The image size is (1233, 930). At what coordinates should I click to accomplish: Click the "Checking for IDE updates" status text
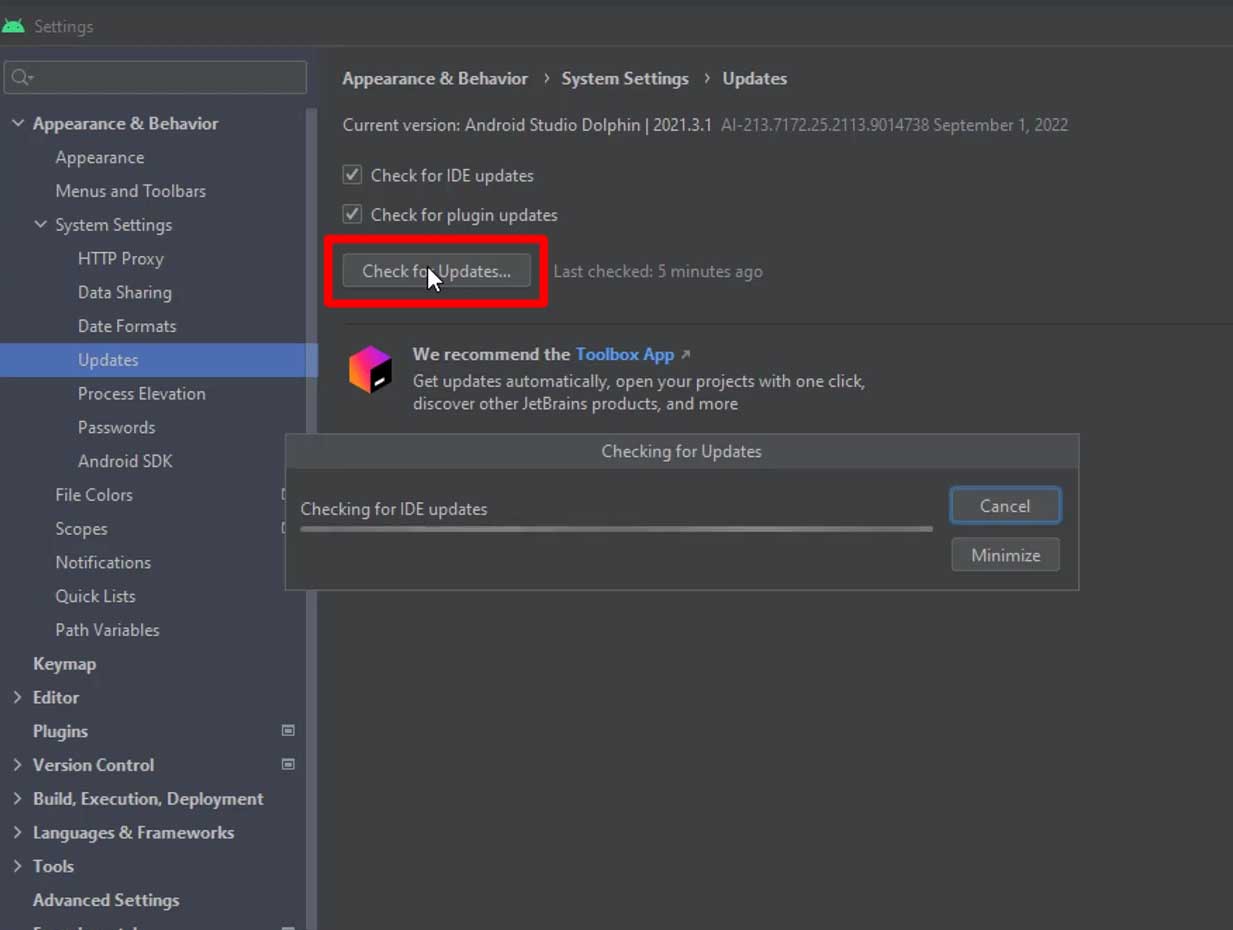coord(394,509)
